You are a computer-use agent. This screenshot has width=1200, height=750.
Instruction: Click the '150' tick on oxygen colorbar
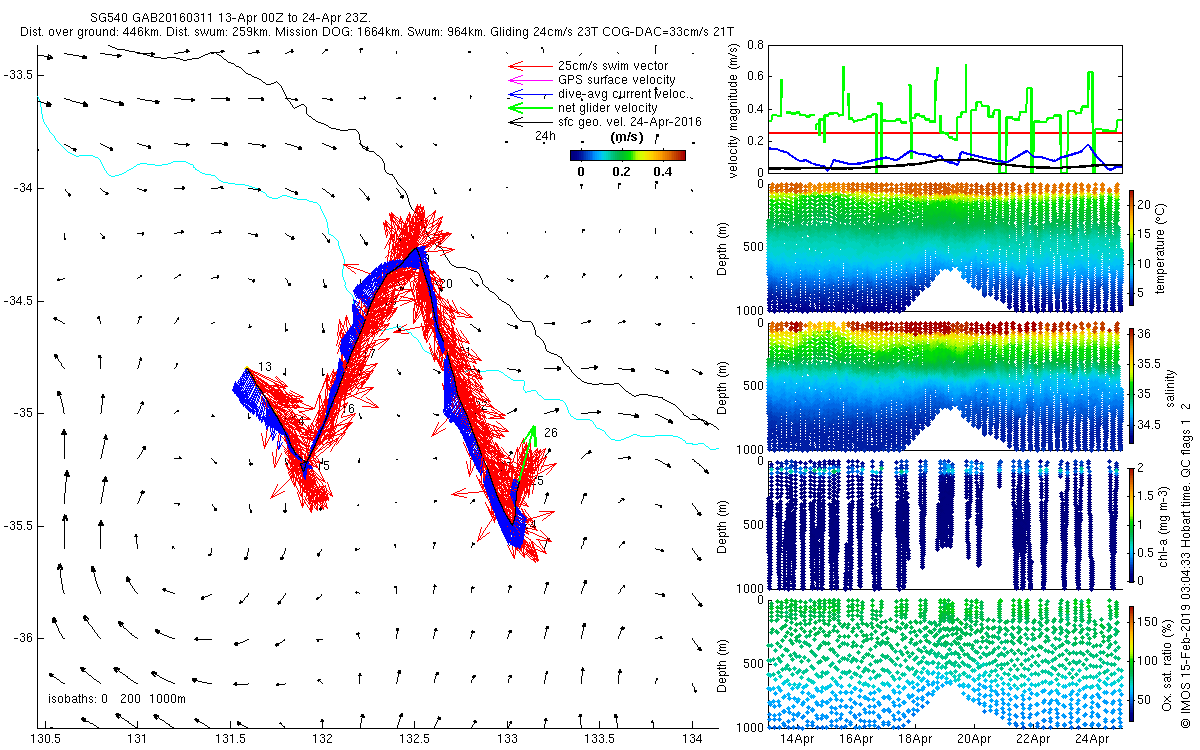1150,623
